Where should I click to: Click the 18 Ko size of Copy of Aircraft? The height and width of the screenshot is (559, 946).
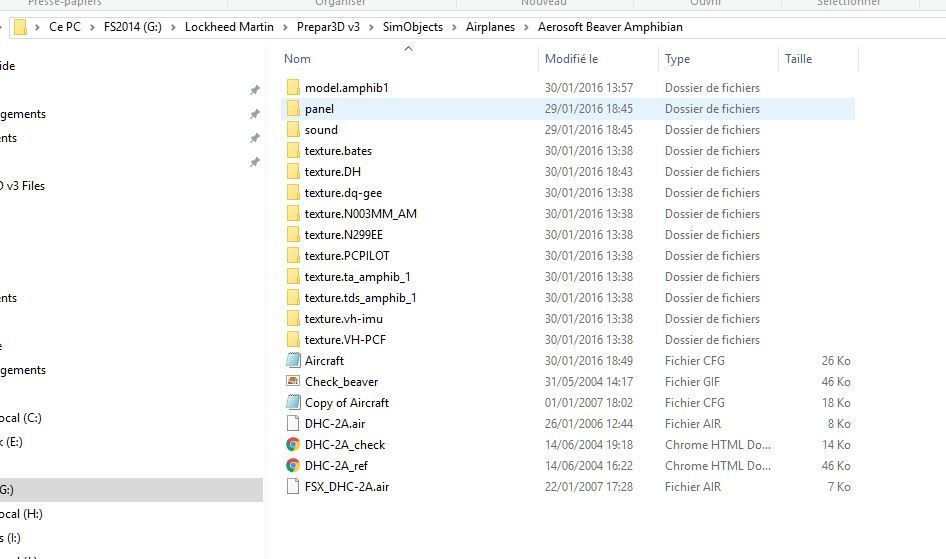836,402
